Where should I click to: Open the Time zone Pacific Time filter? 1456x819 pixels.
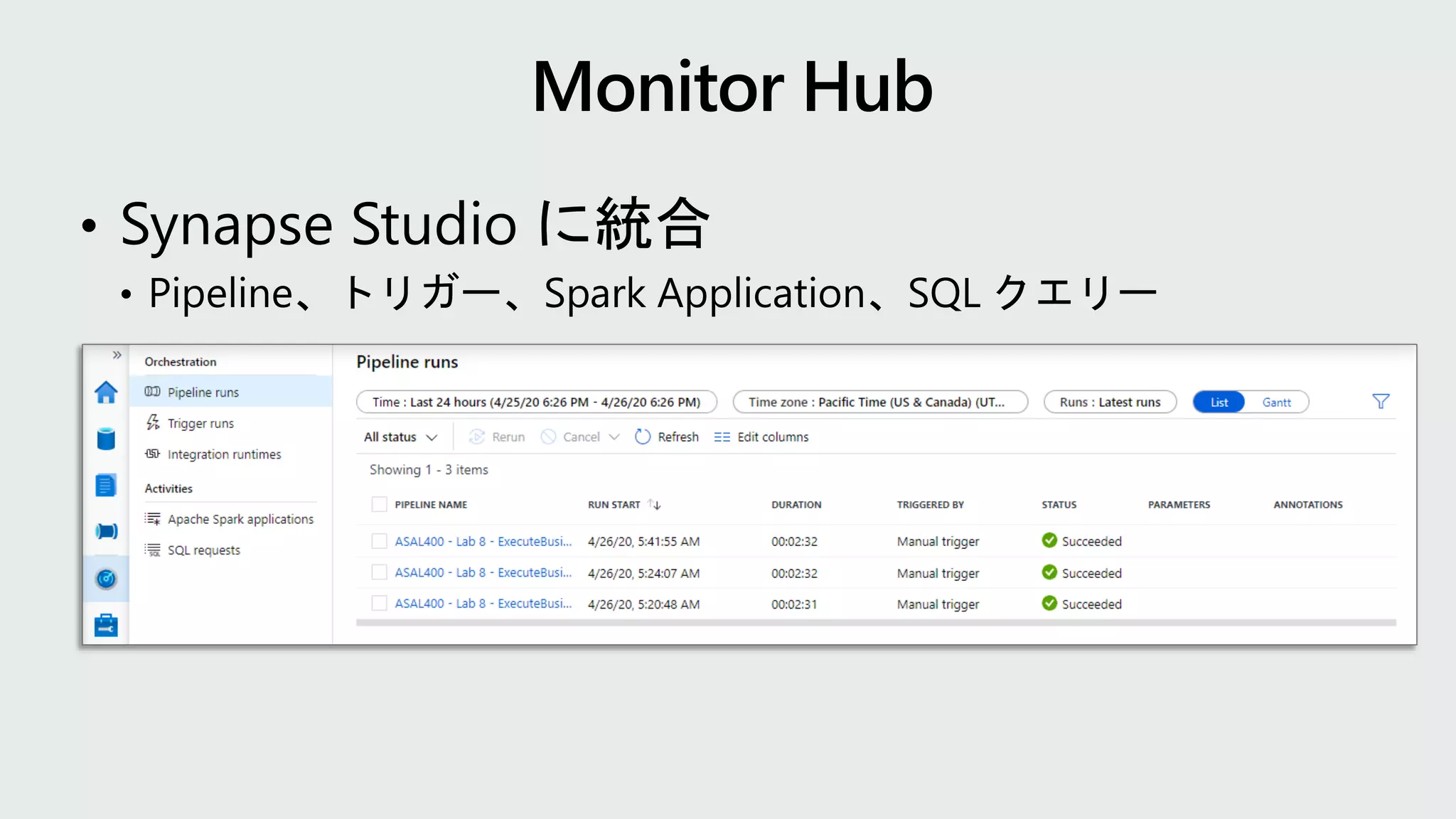pyautogui.click(x=880, y=402)
